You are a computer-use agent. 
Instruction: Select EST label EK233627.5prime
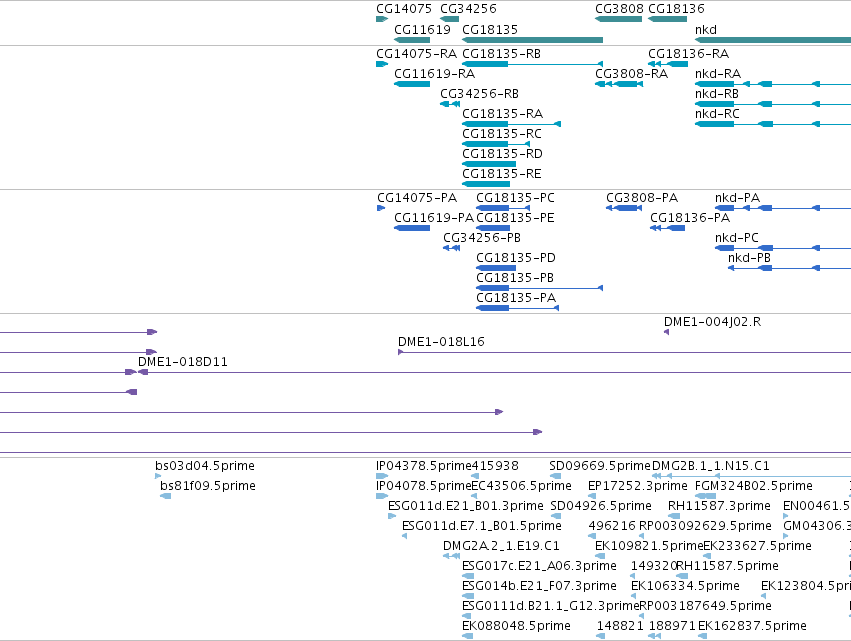(757, 547)
